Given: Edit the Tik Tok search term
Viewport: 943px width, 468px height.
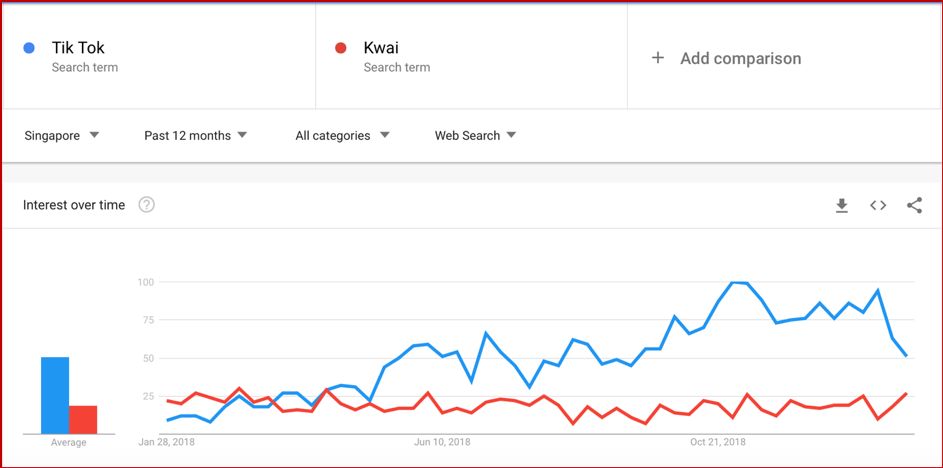Looking at the screenshot, I should [78, 48].
